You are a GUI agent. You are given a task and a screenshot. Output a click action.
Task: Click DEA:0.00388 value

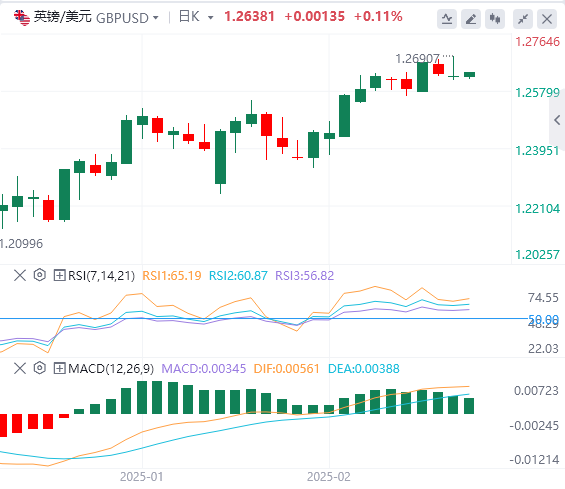click(364, 369)
